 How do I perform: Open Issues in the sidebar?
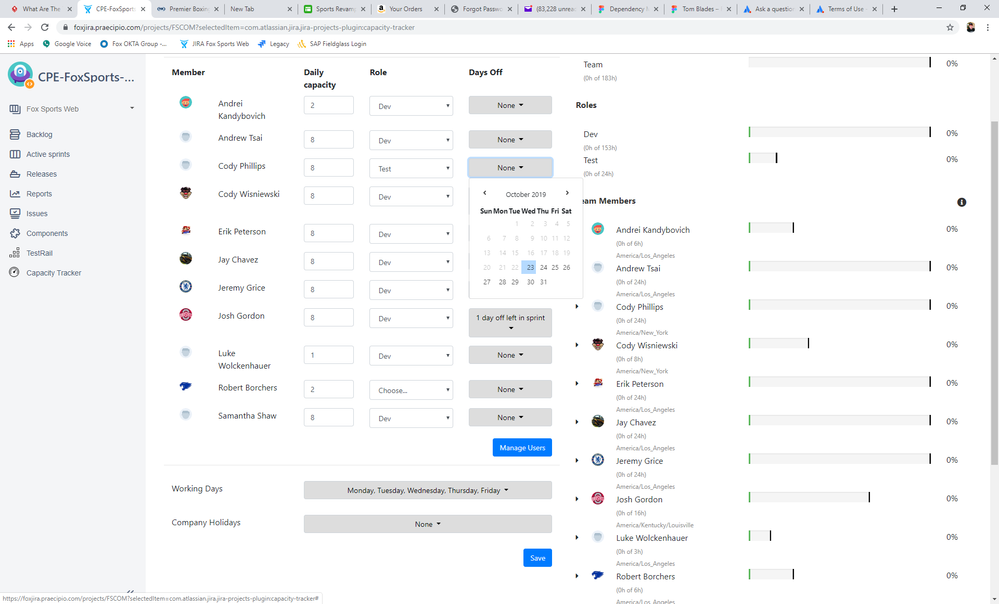36,213
